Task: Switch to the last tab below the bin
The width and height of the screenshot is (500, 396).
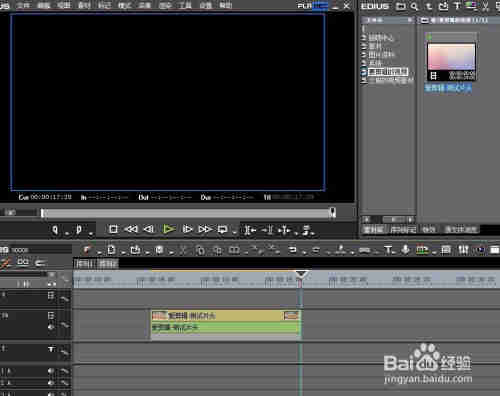Action: coord(461,229)
